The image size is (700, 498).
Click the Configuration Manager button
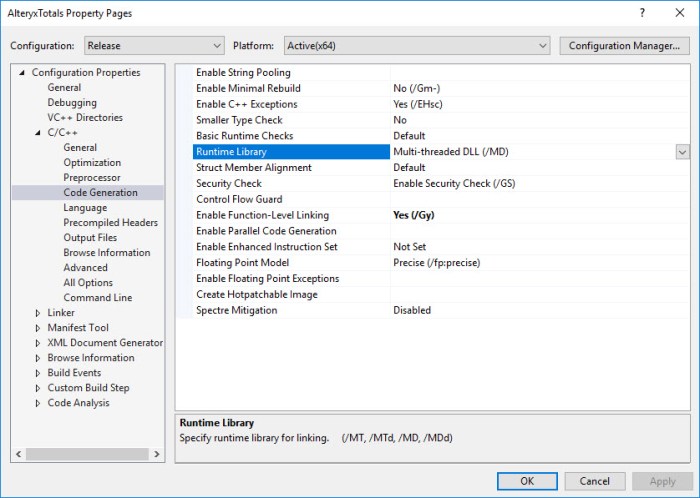pyautogui.click(x=624, y=46)
